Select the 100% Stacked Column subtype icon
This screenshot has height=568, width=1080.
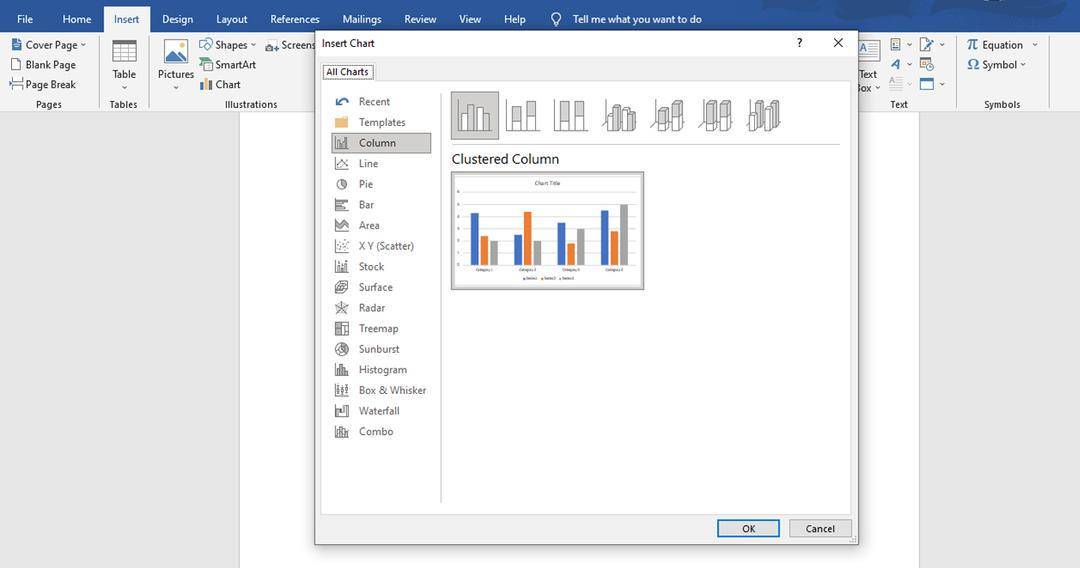tap(570, 116)
